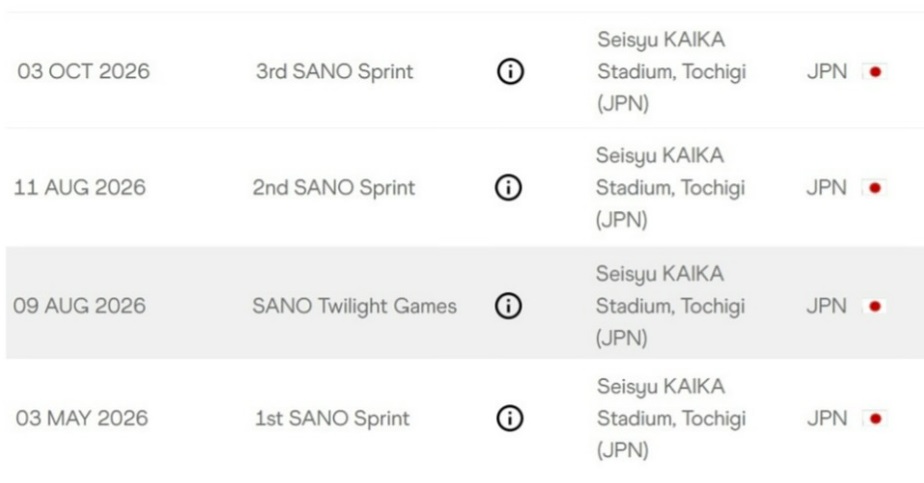Click Japan flag in SANO Twilight Games row
Viewport: 924px width, 483px height.
(x=876, y=306)
